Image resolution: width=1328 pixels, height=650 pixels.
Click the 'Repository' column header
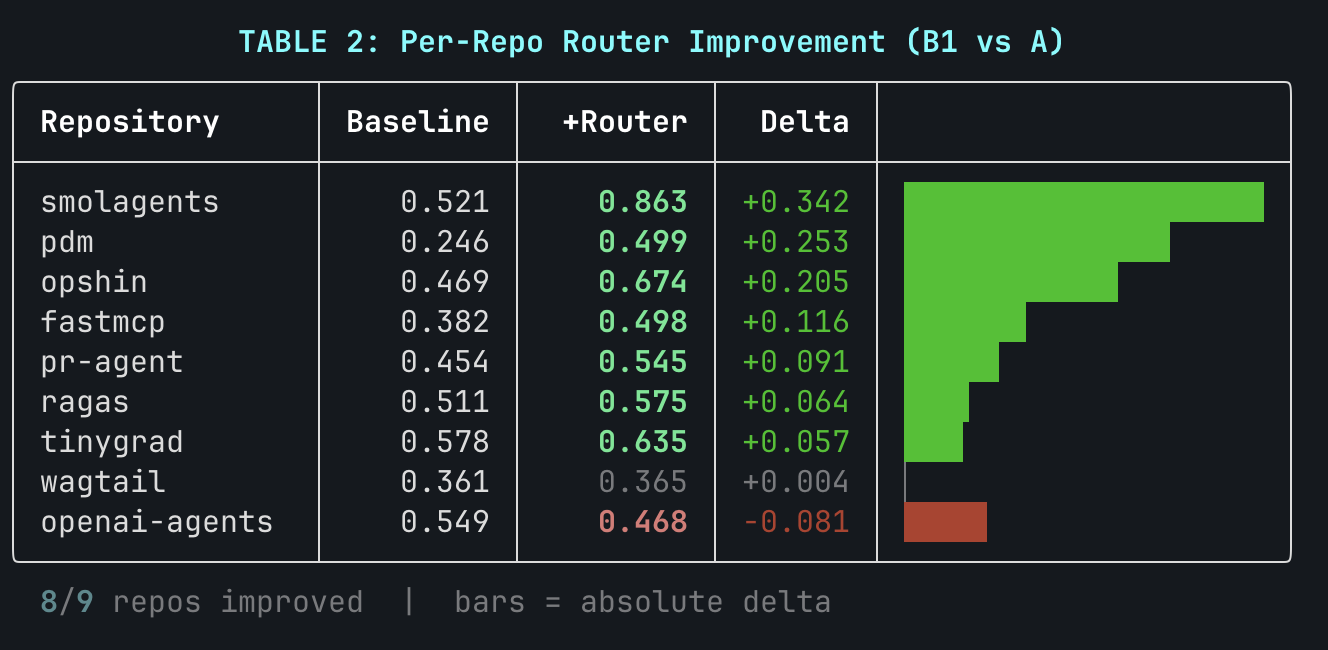pyautogui.click(x=130, y=122)
